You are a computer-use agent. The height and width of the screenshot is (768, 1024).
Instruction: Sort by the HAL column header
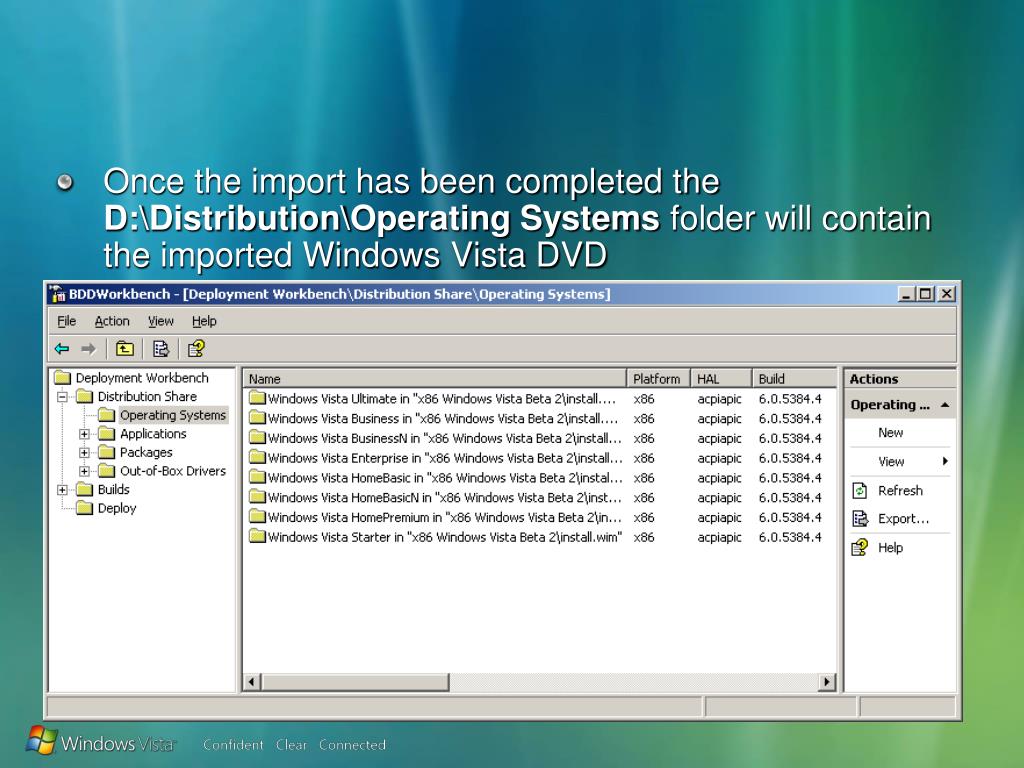tap(720, 379)
